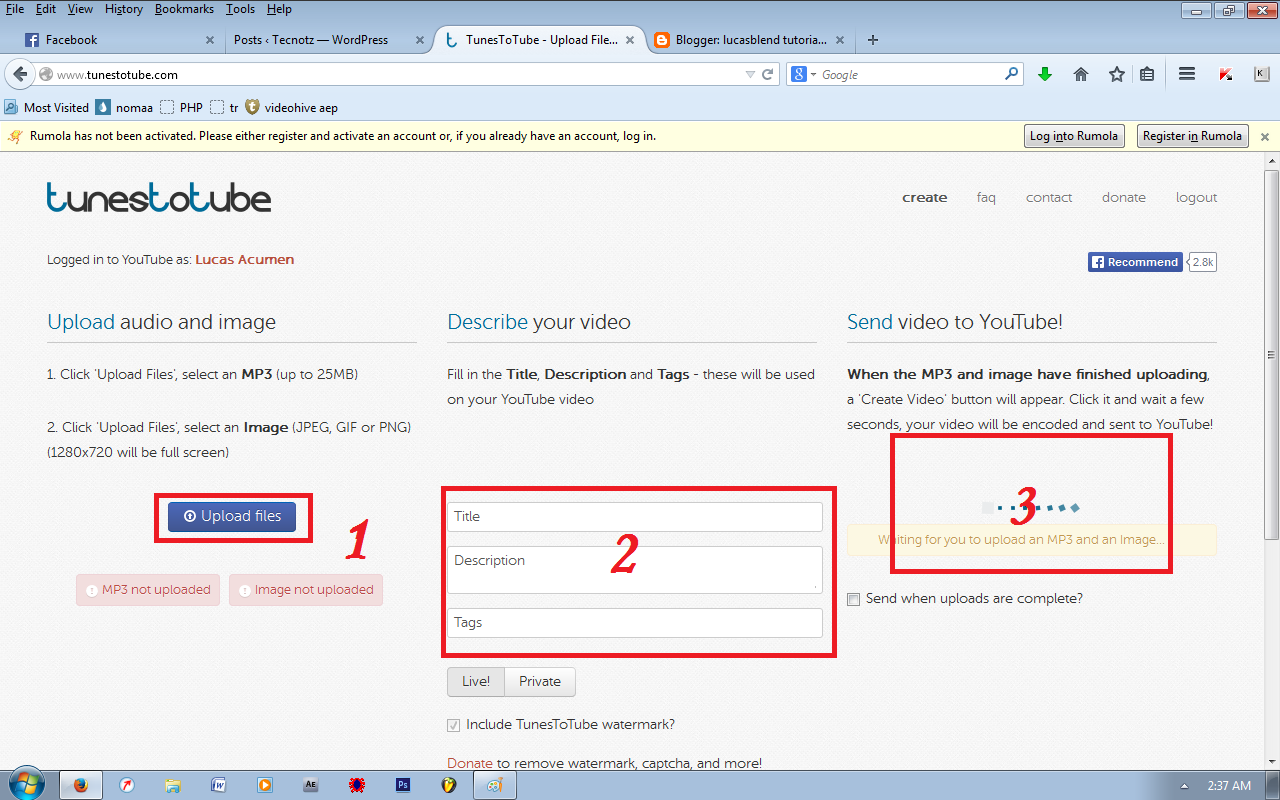Click the Lucas Acumen account name
The width and height of the screenshot is (1280, 800).
(245, 260)
